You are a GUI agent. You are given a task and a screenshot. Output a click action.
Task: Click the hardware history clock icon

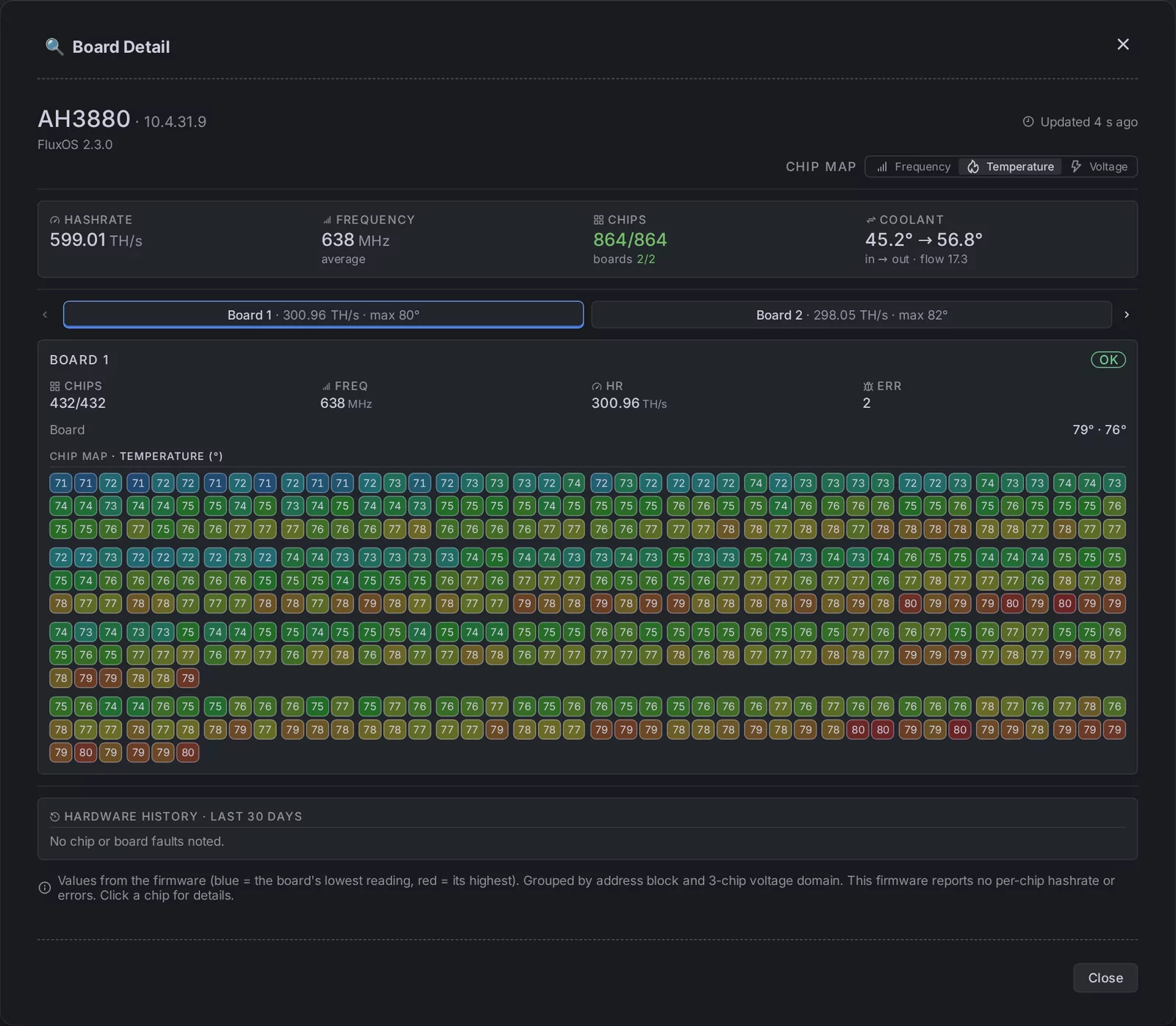coord(55,817)
